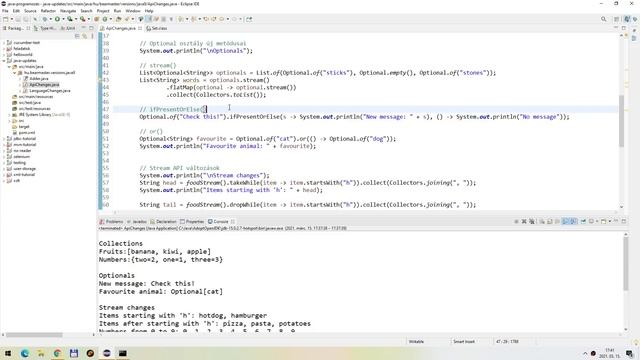Viewport: 640px width, 360px height.
Task: Click Remove Launch in Console toolbar
Action: pos(524,221)
